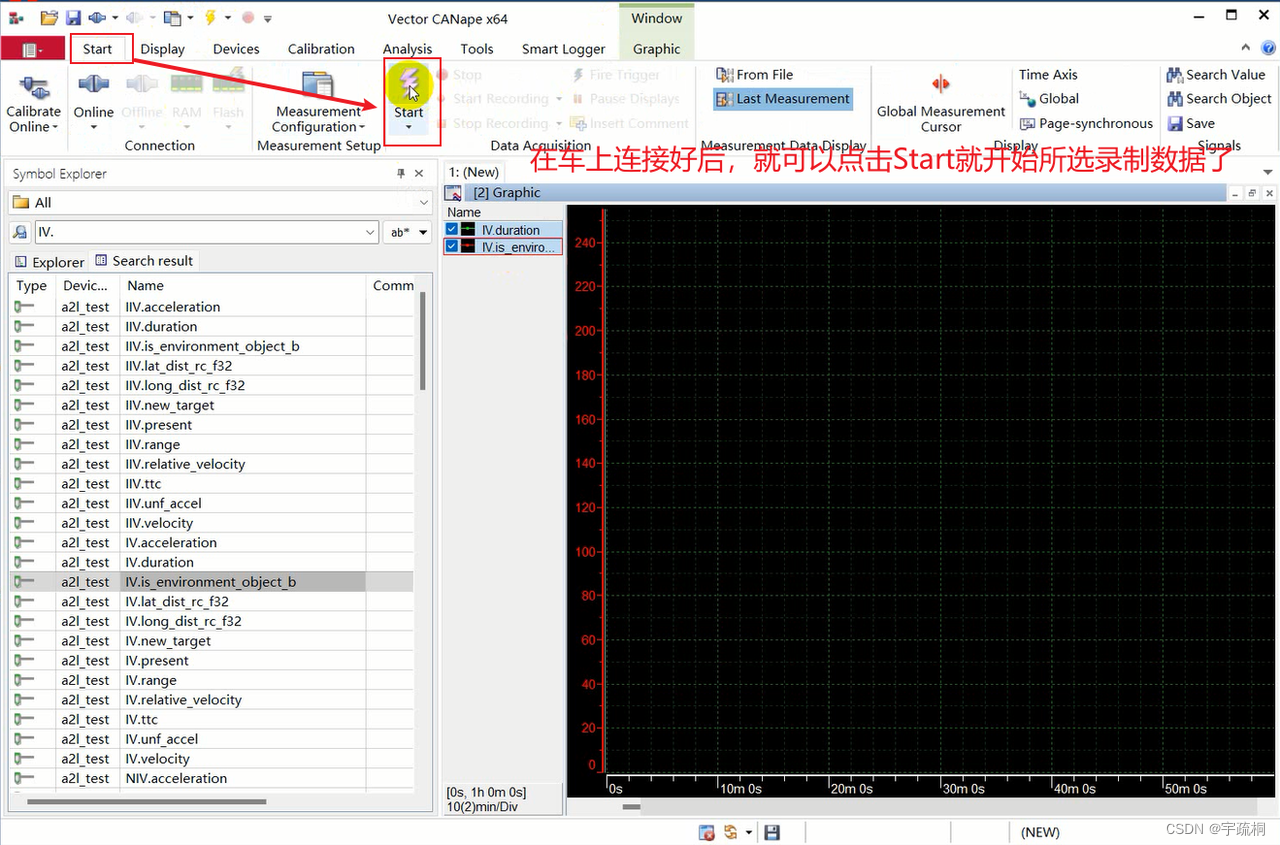The image size is (1280, 845).
Task: Select row IIV.ttc in symbol list
Action: 212,484
